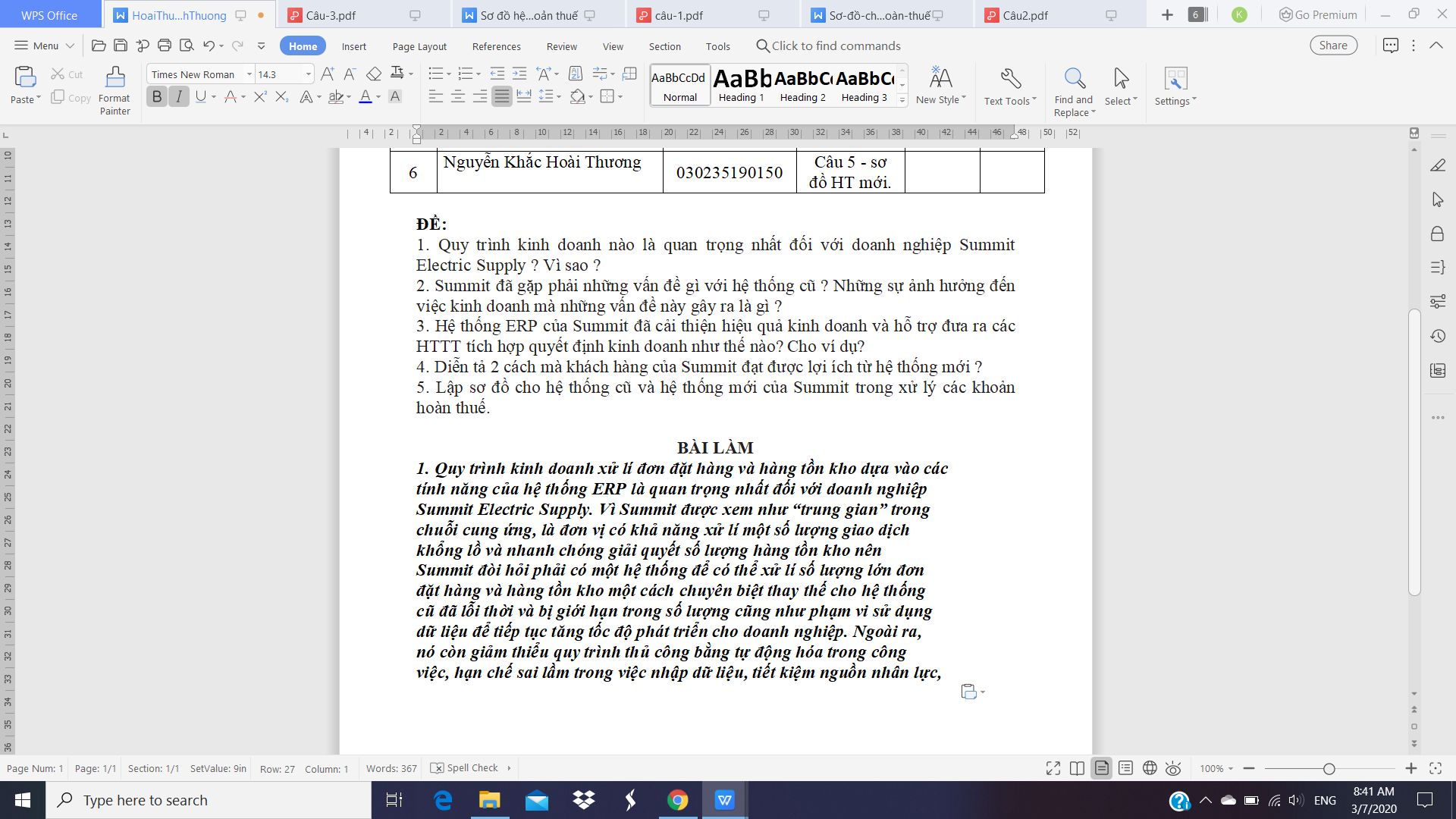Click the Web Layout globe icon in the status bar
The height and width of the screenshot is (819, 1456).
point(1150,768)
